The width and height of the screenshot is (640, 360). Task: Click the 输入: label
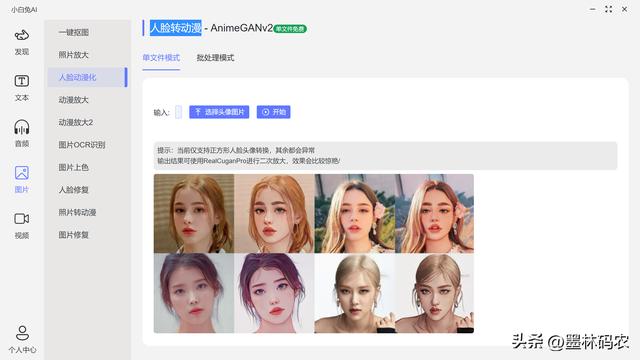162,112
